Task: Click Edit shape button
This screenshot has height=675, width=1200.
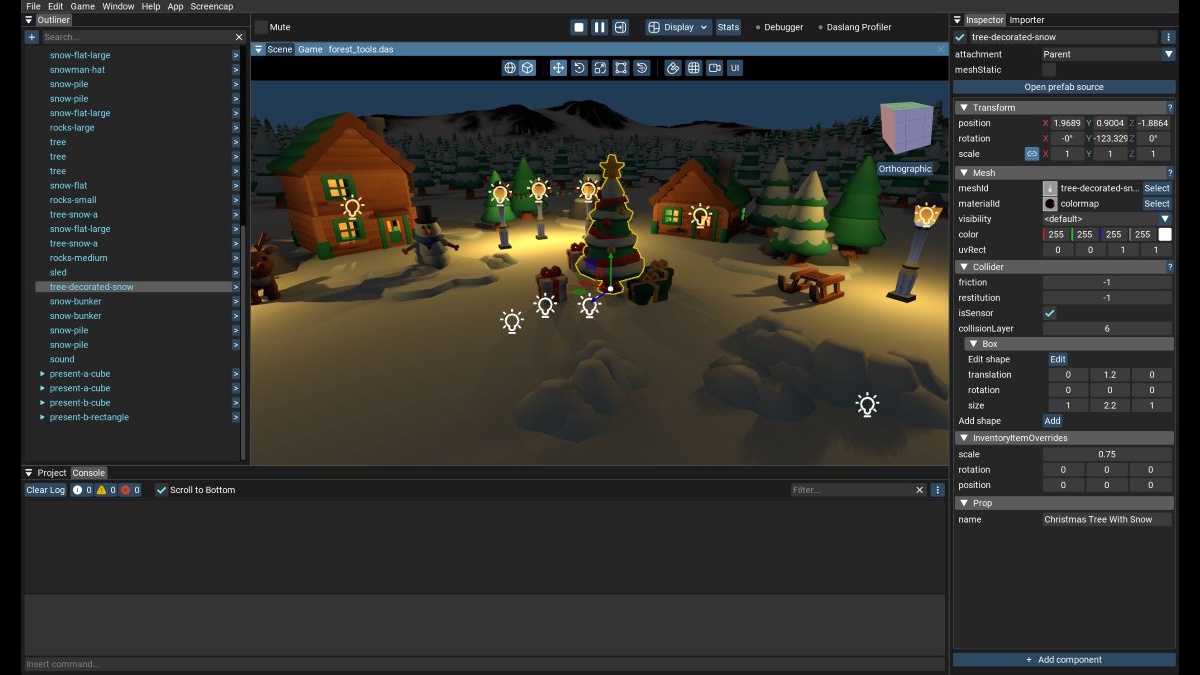Action: pos(1057,359)
